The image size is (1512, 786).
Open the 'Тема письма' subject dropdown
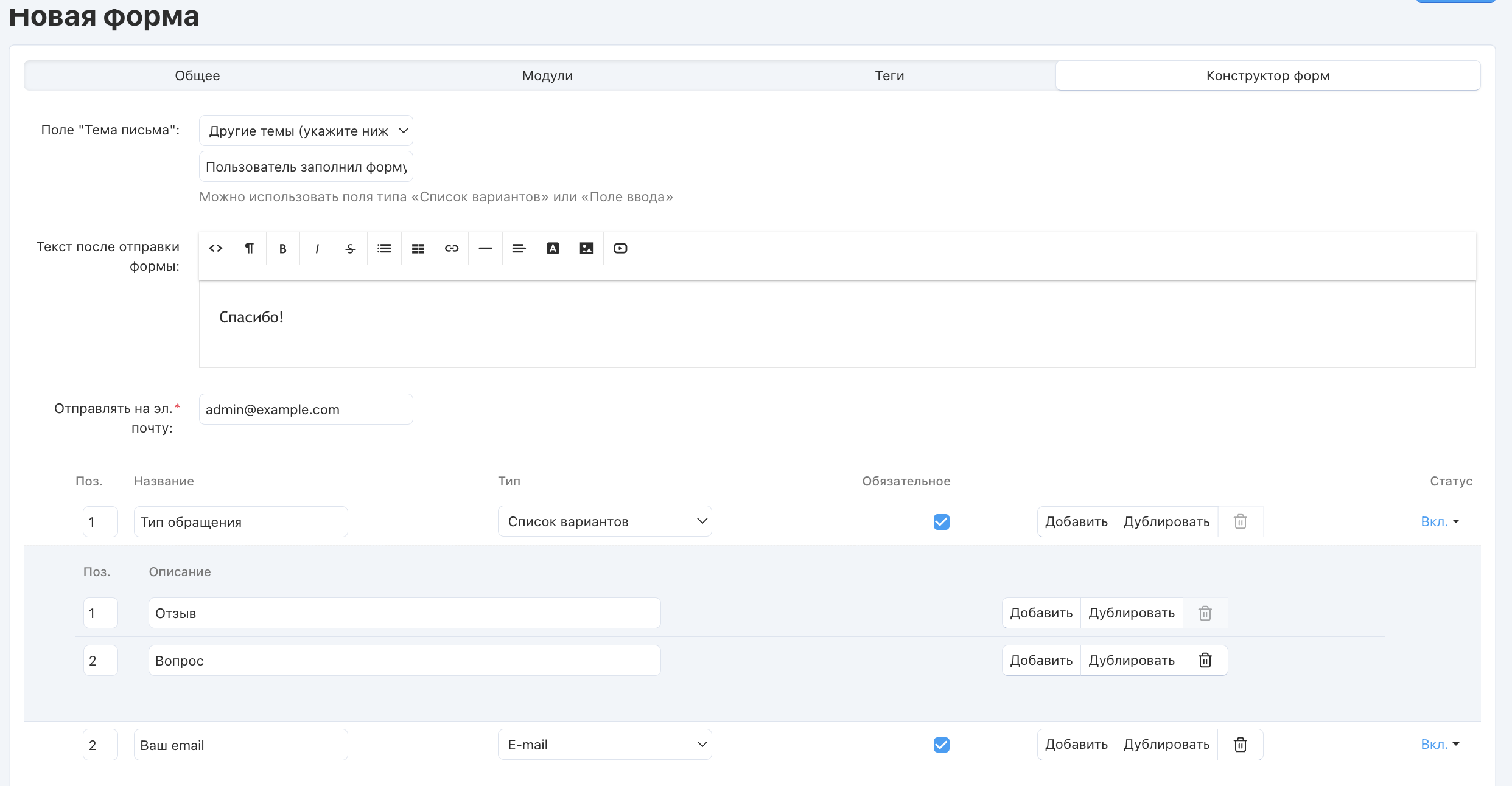(x=306, y=131)
